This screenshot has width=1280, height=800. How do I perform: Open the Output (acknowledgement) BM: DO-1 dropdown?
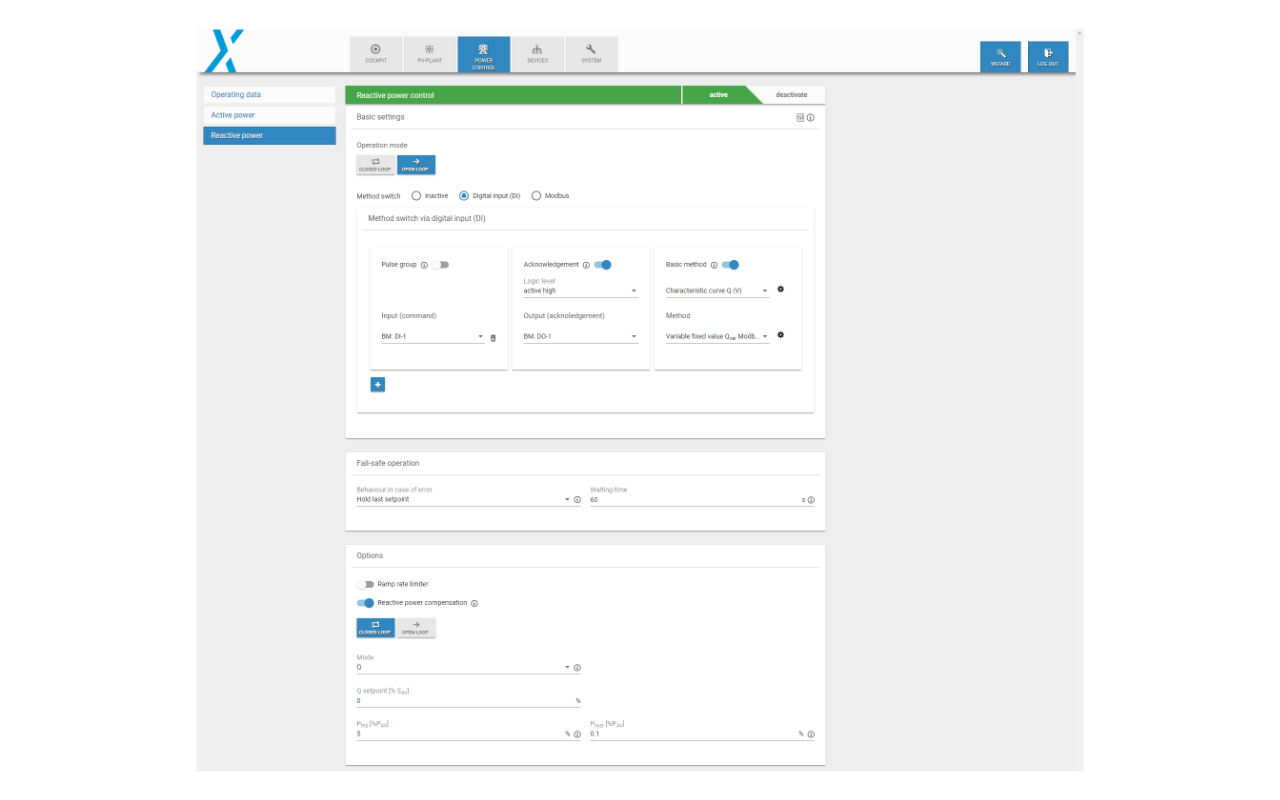(x=580, y=337)
